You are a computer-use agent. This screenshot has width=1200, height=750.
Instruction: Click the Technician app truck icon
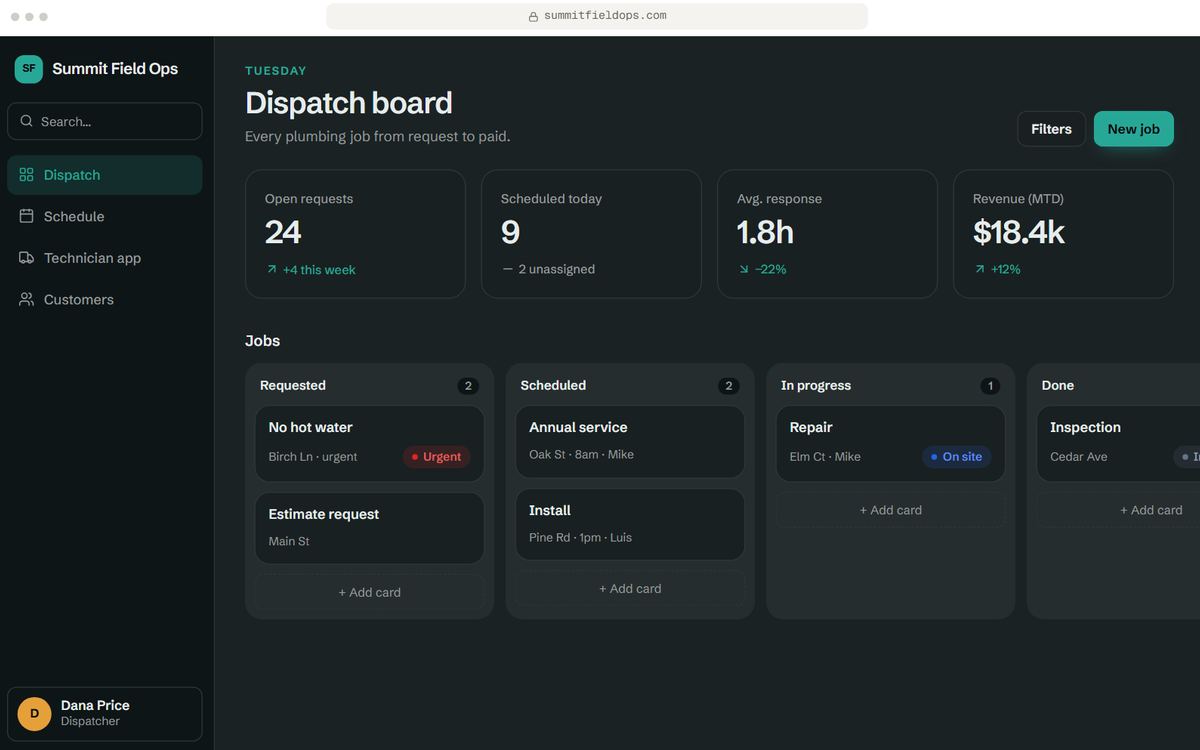pyautogui.click(x=27, y=258)
